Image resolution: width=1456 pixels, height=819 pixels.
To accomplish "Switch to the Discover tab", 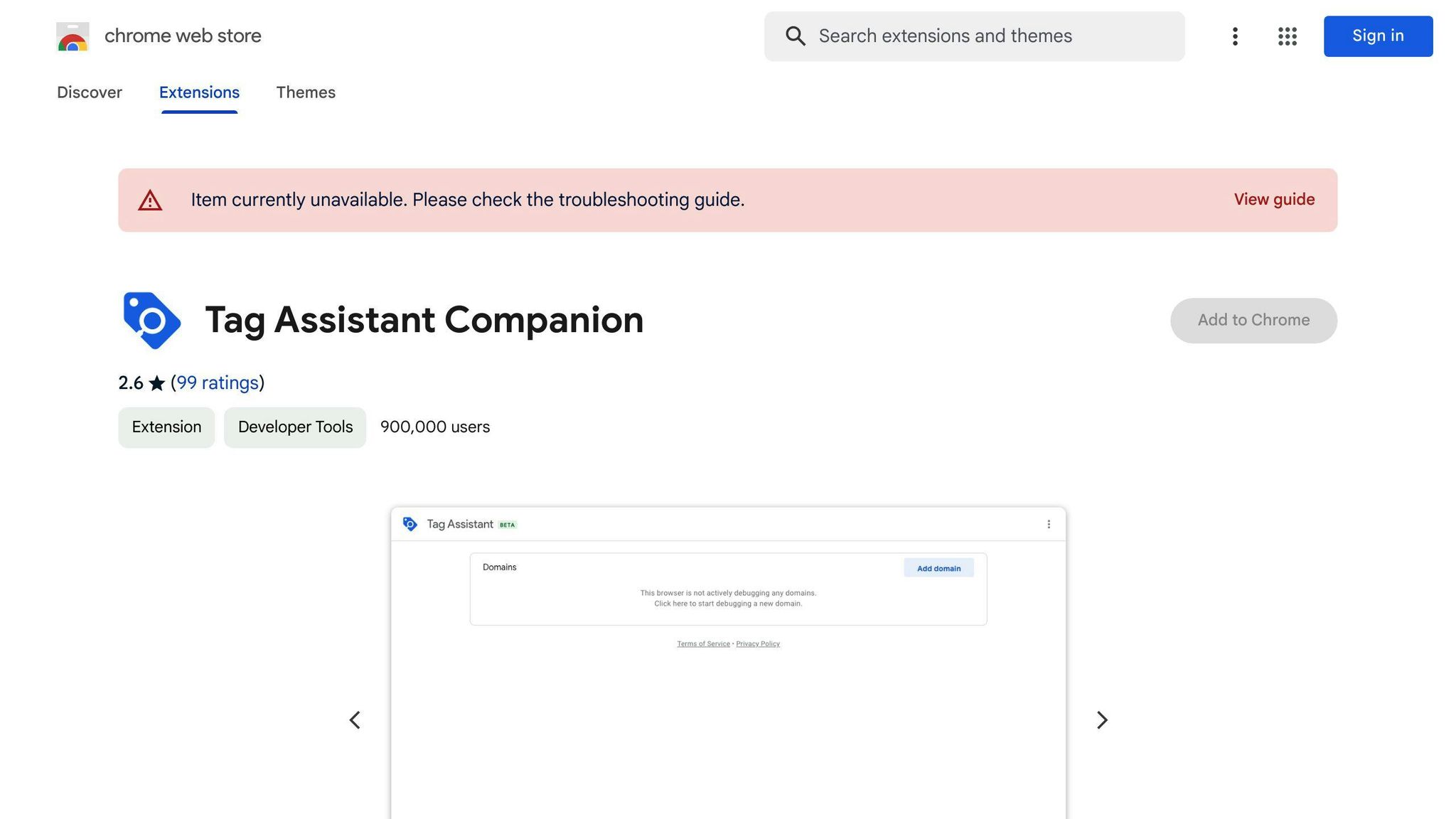I will click(x=90, y=92).
